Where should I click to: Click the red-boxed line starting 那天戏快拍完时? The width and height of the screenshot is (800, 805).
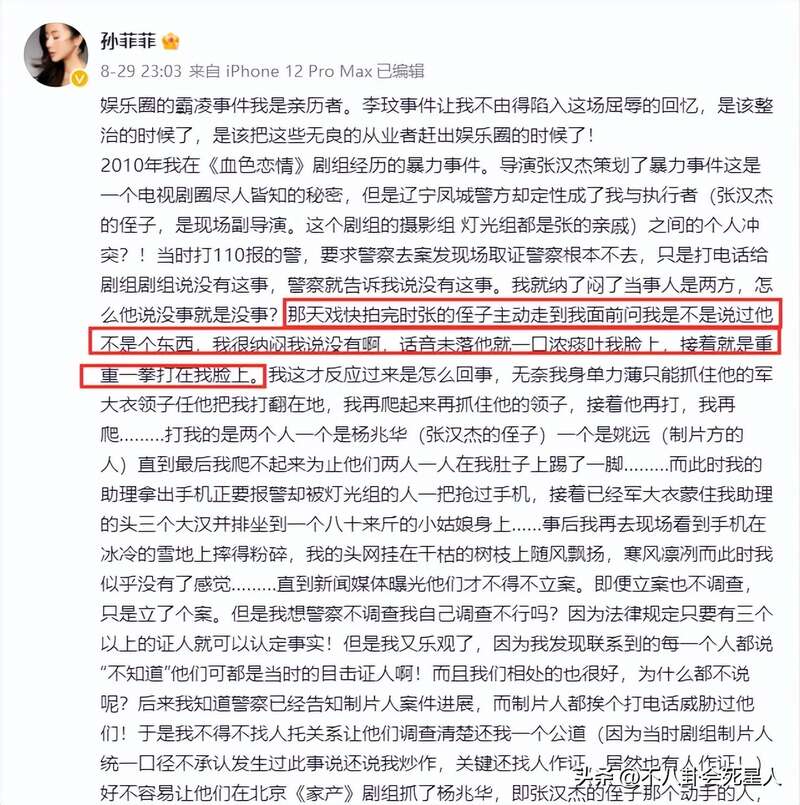coord(532,313)
